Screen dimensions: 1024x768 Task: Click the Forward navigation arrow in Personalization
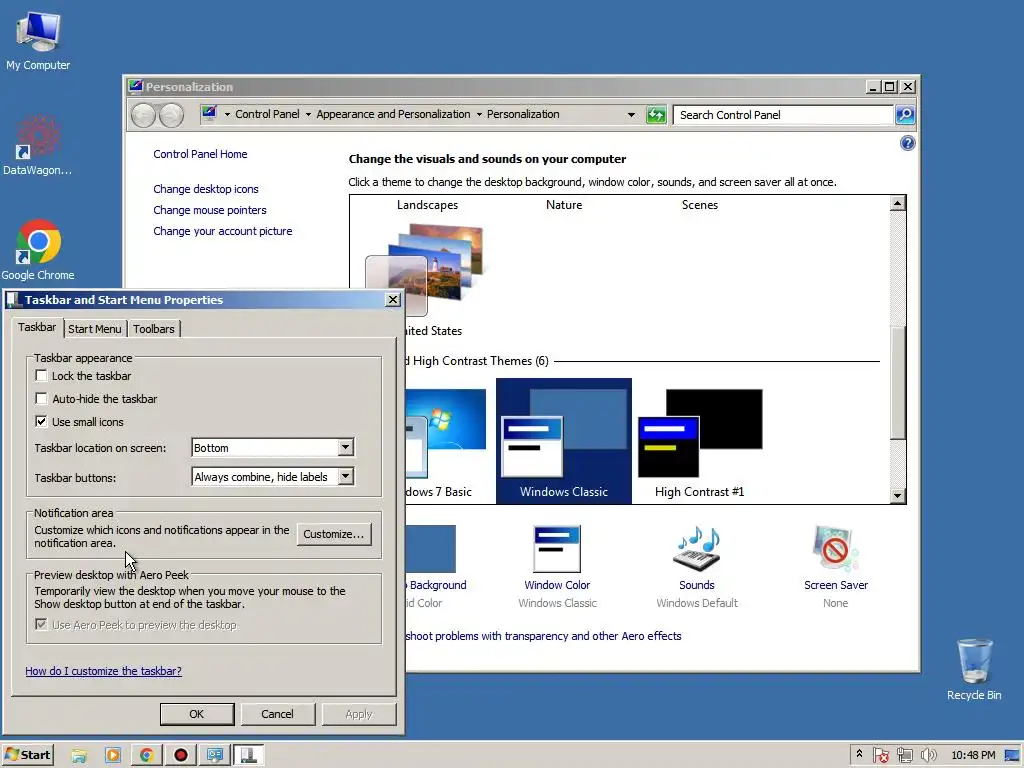coord(172,115)
